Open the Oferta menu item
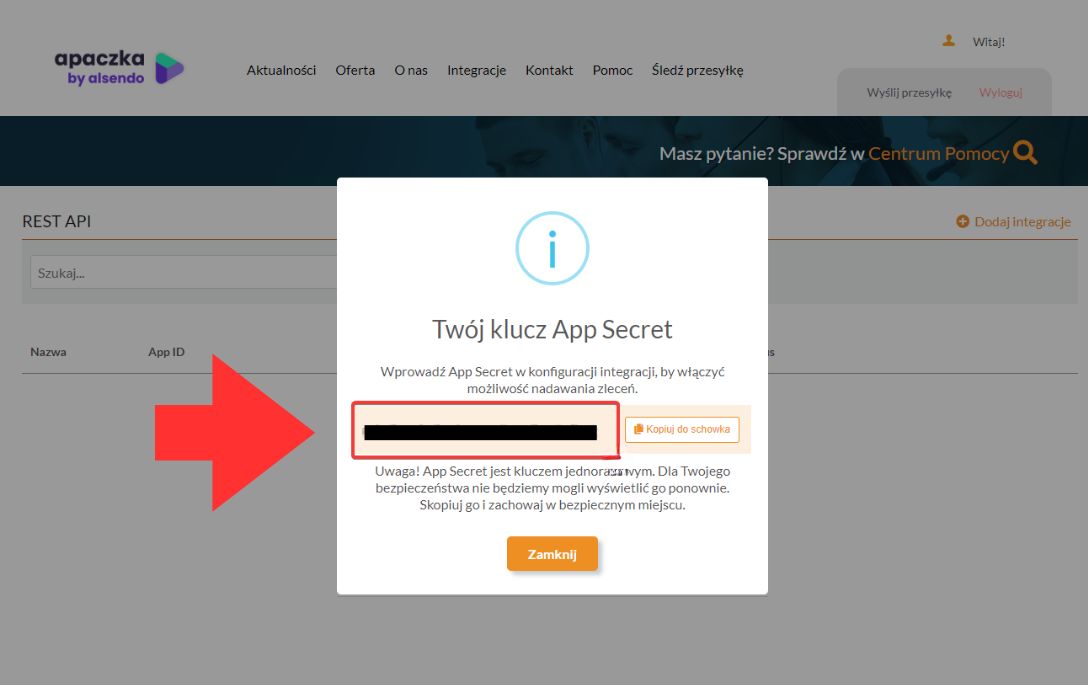 point(355,70)
